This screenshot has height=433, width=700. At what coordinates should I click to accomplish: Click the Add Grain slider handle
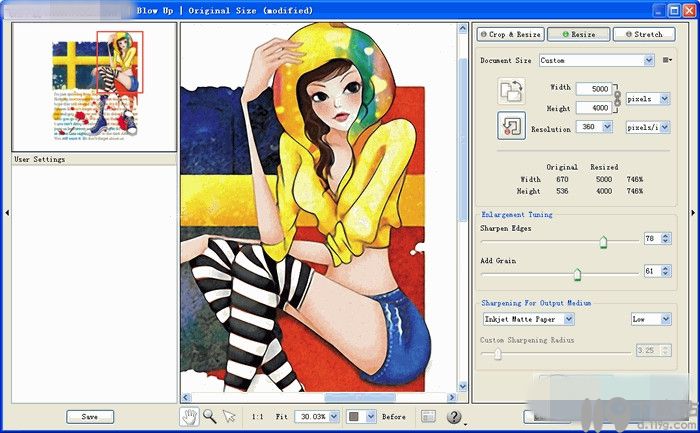pyautogui.click(x=577, y=274)
